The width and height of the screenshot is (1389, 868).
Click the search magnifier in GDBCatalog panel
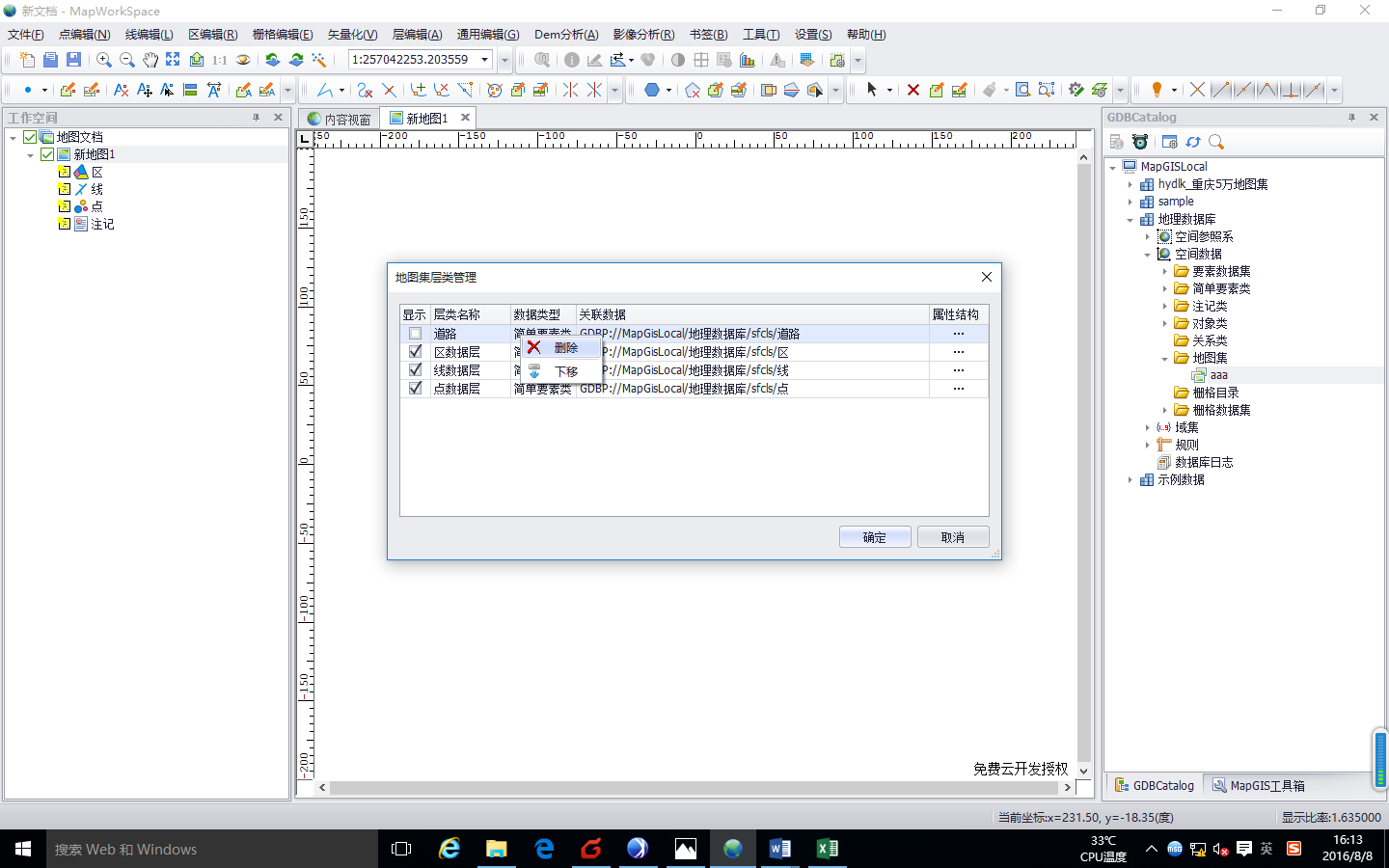pos(1216,142)
